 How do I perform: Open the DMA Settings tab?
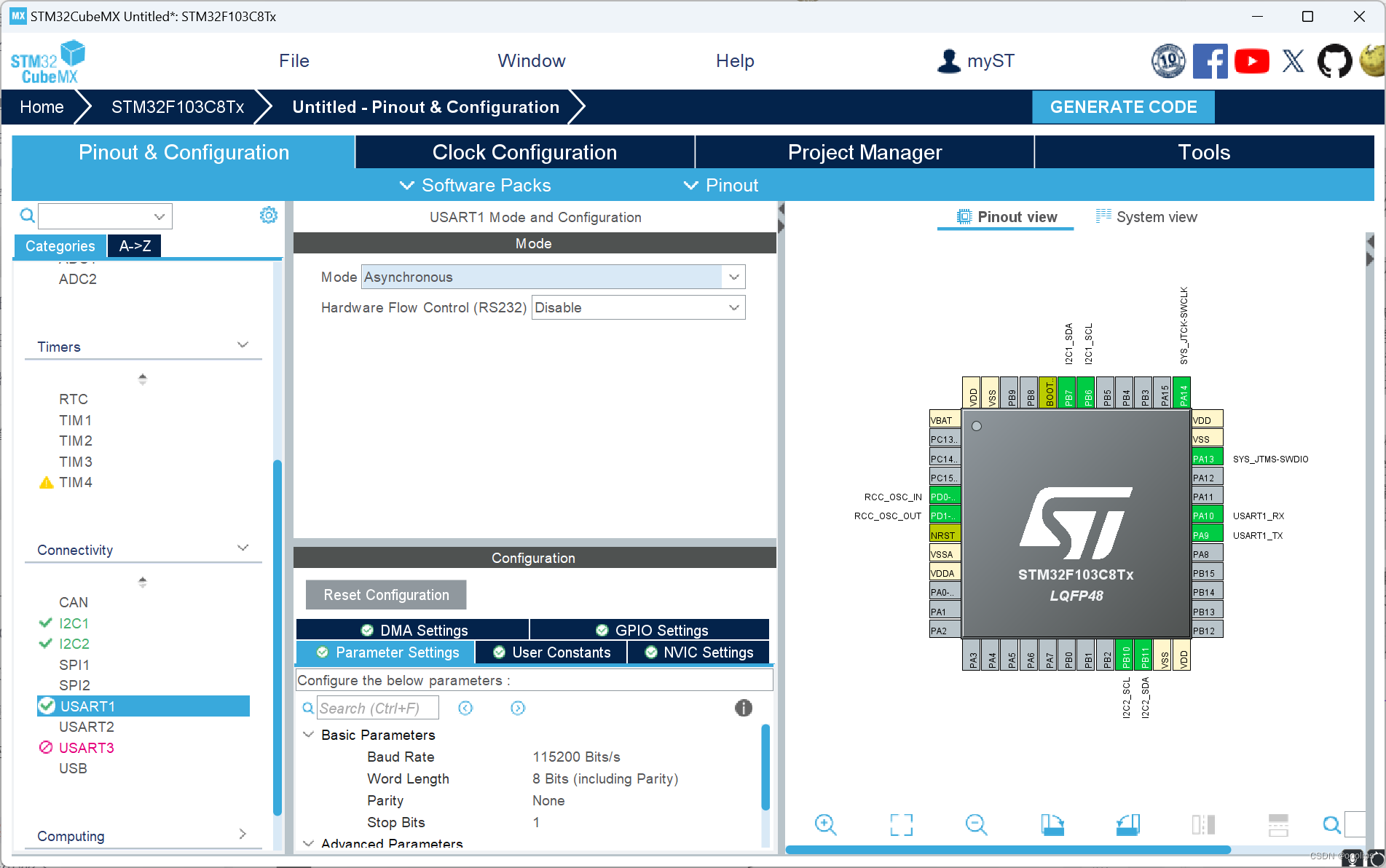click(413, 630)
